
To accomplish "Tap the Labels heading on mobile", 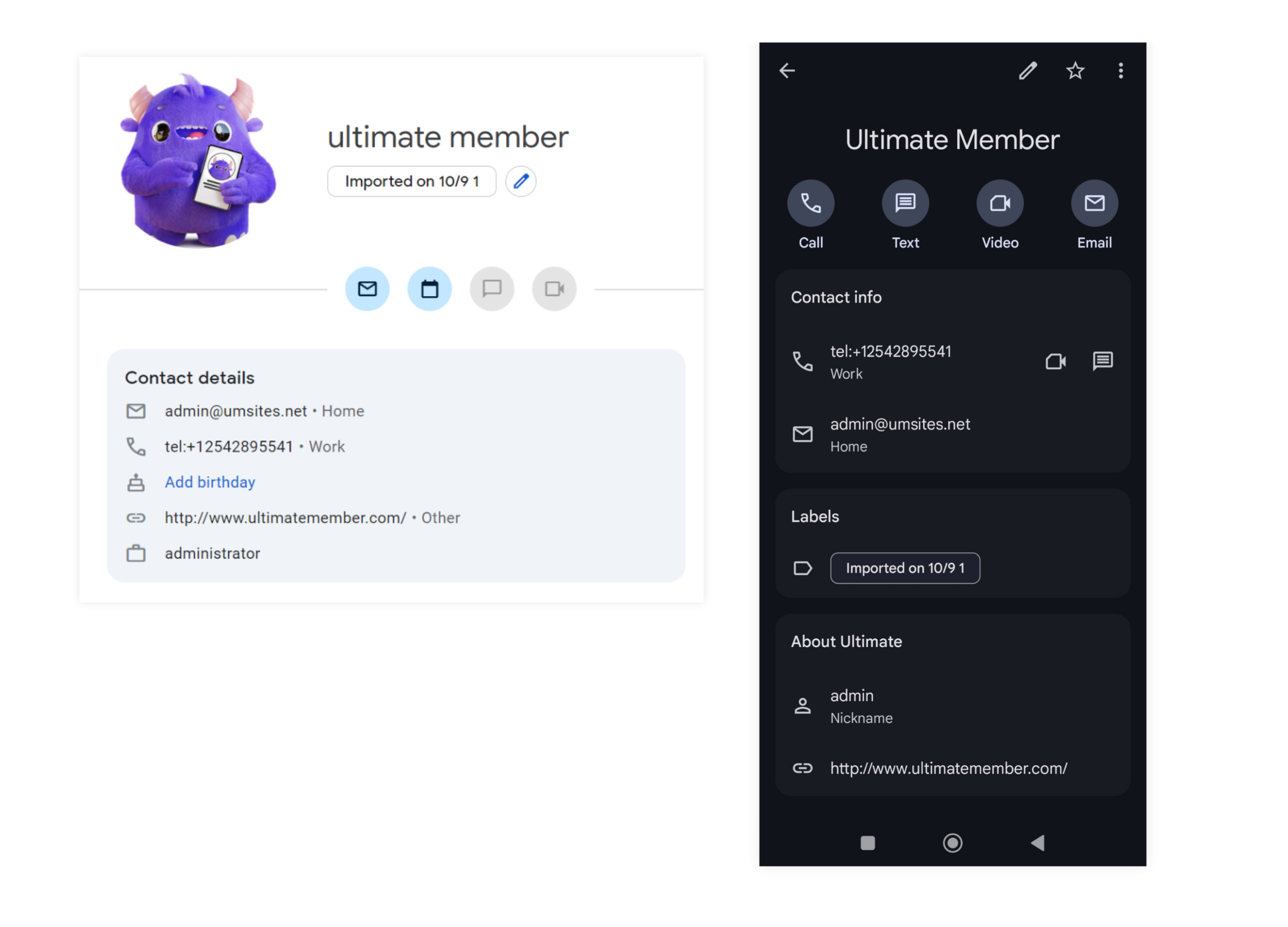I will point(815,516).
